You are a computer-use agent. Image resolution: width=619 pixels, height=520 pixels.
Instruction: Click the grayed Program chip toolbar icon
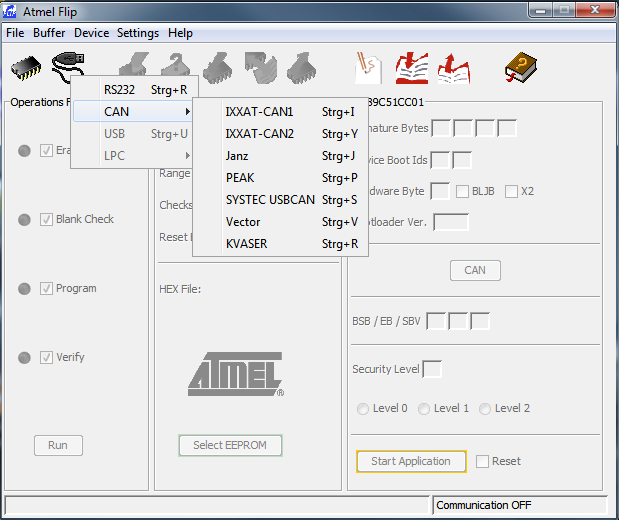[218, 68]
